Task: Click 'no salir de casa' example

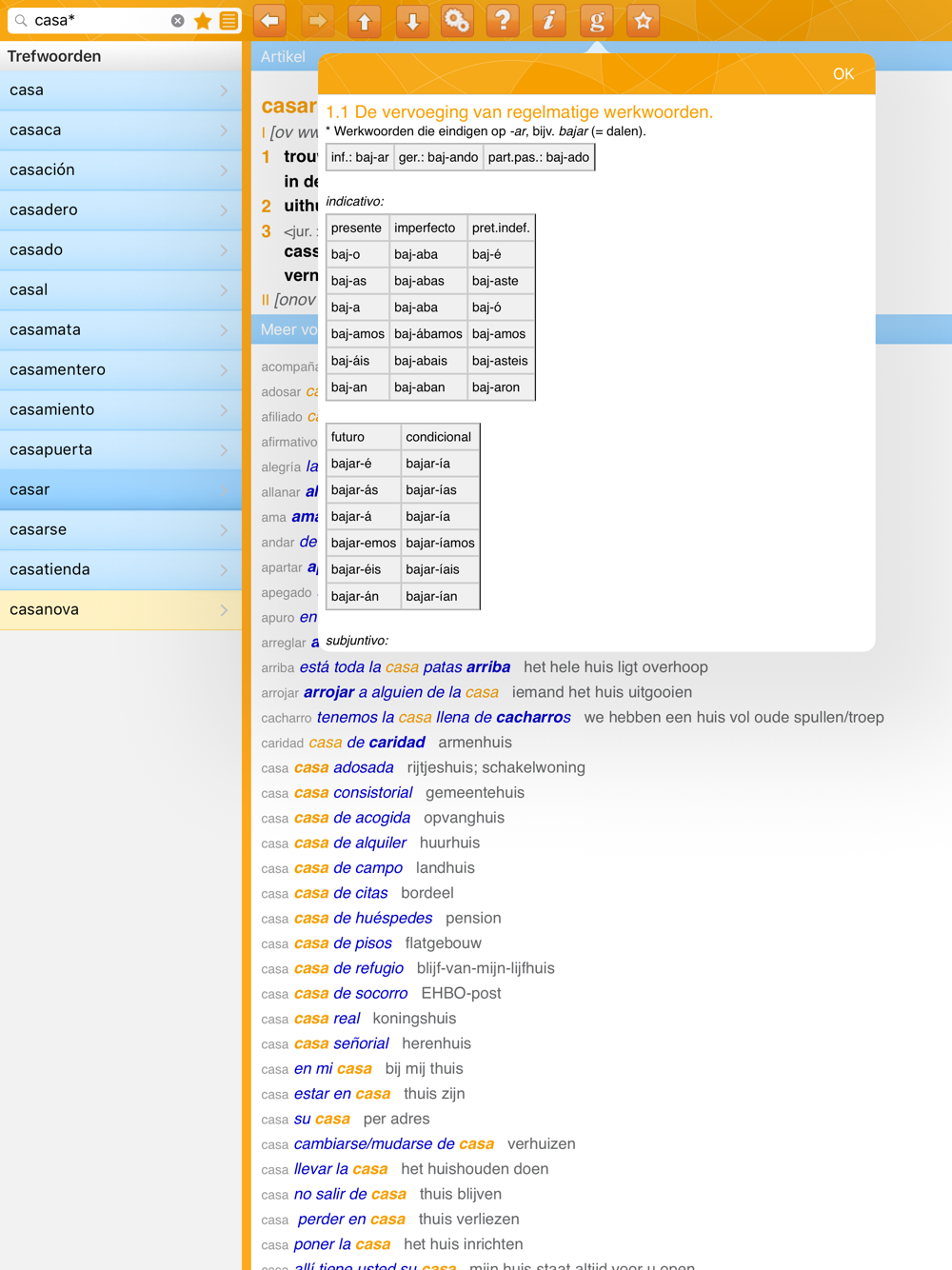Action: (350, 1194)
